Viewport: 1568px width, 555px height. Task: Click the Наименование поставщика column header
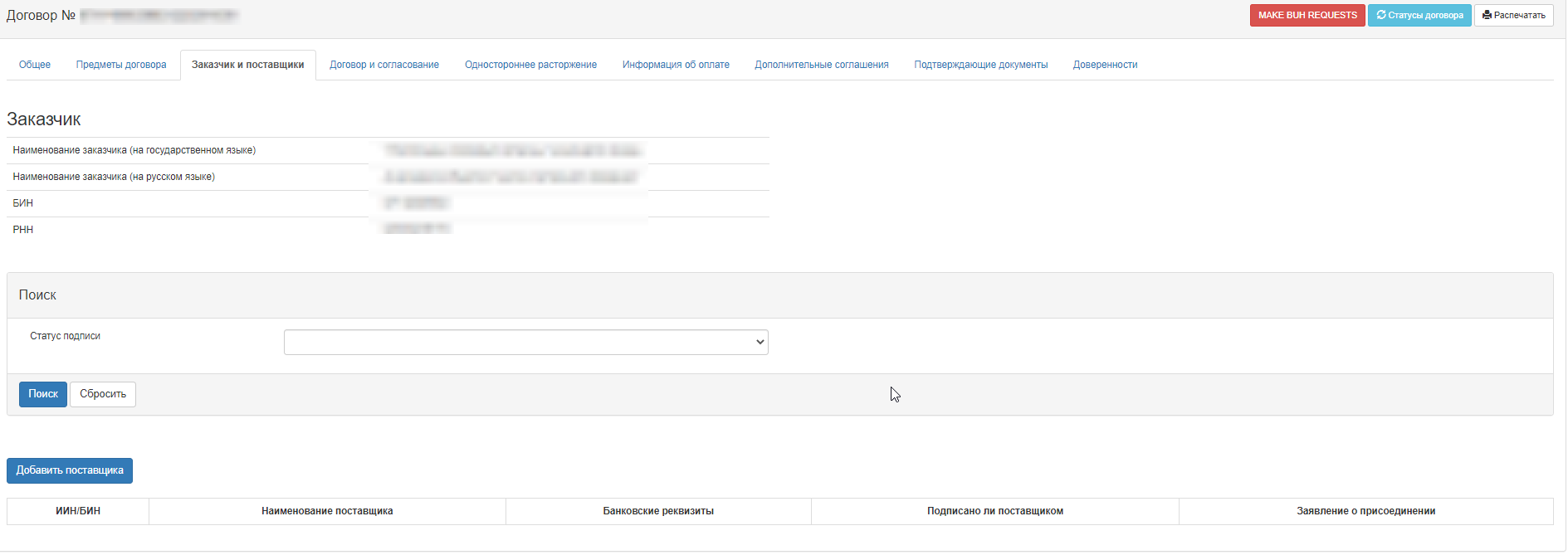click(x=327, y=511)
